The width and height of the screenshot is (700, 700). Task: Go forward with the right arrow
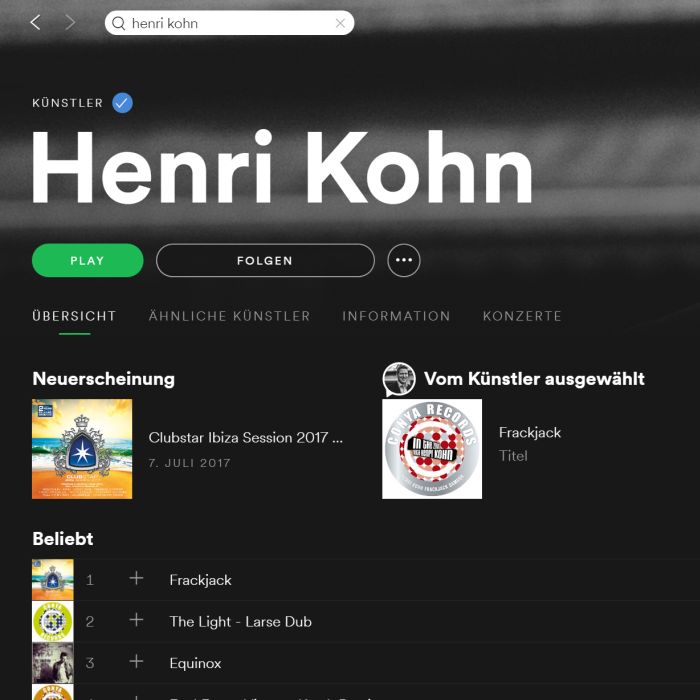coord(70,22)
